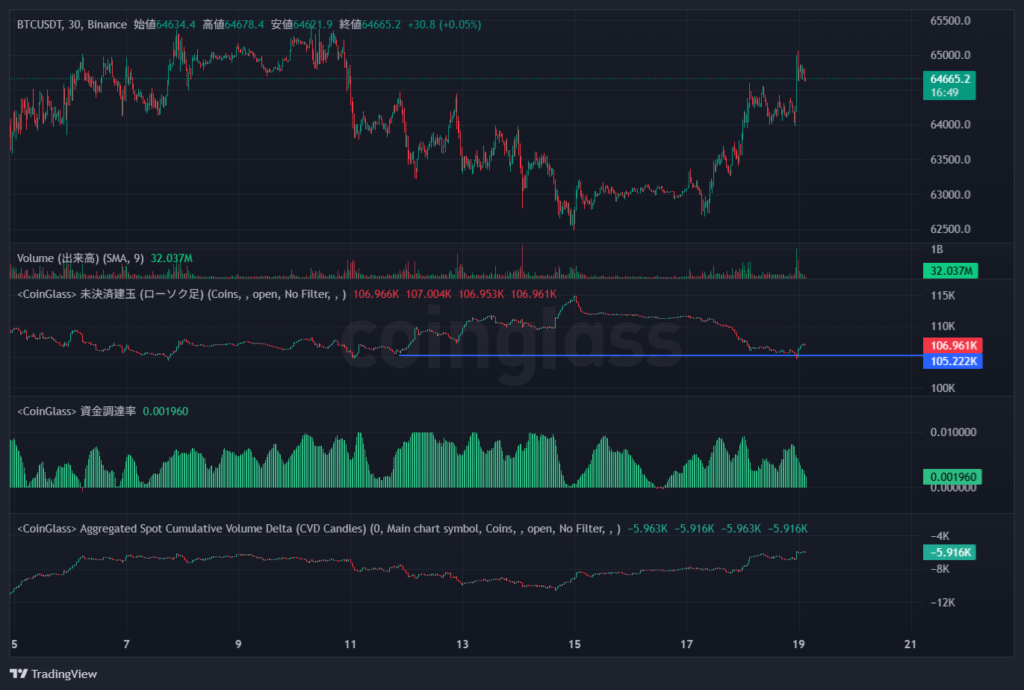Click the funding rate reading 0.001960 beside title

pos(165,411)
